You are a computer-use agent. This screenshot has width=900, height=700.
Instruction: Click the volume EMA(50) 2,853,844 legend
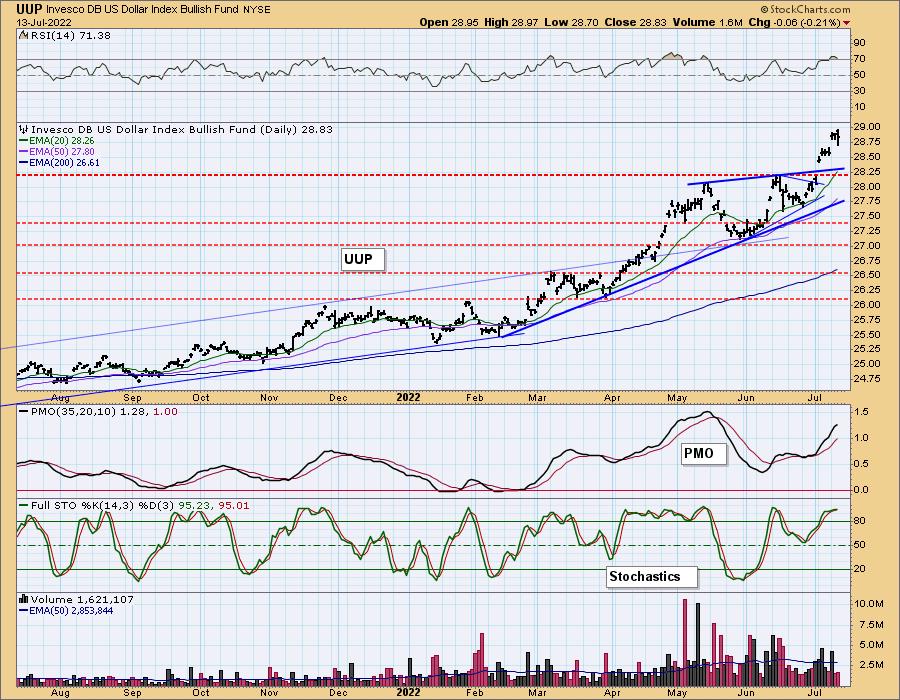click(66, 610)
